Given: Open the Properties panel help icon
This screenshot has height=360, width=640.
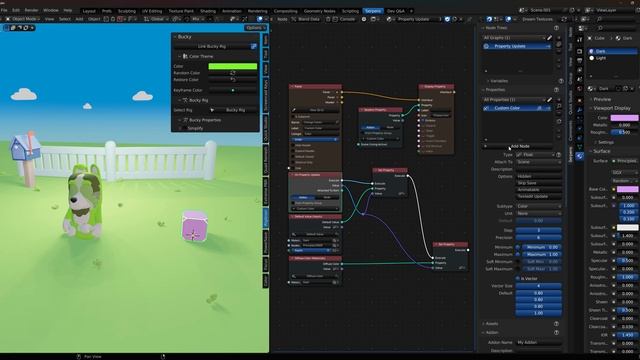Looking at the screenshot, I should tap(556, 90).
